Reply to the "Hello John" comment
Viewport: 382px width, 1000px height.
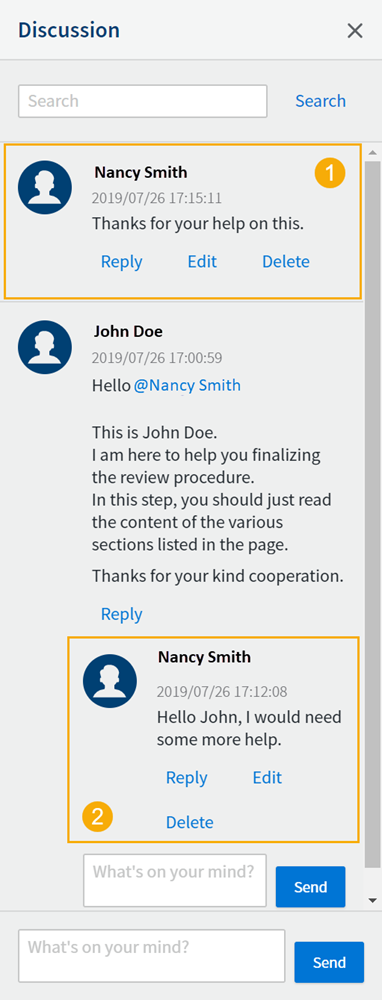187,777
